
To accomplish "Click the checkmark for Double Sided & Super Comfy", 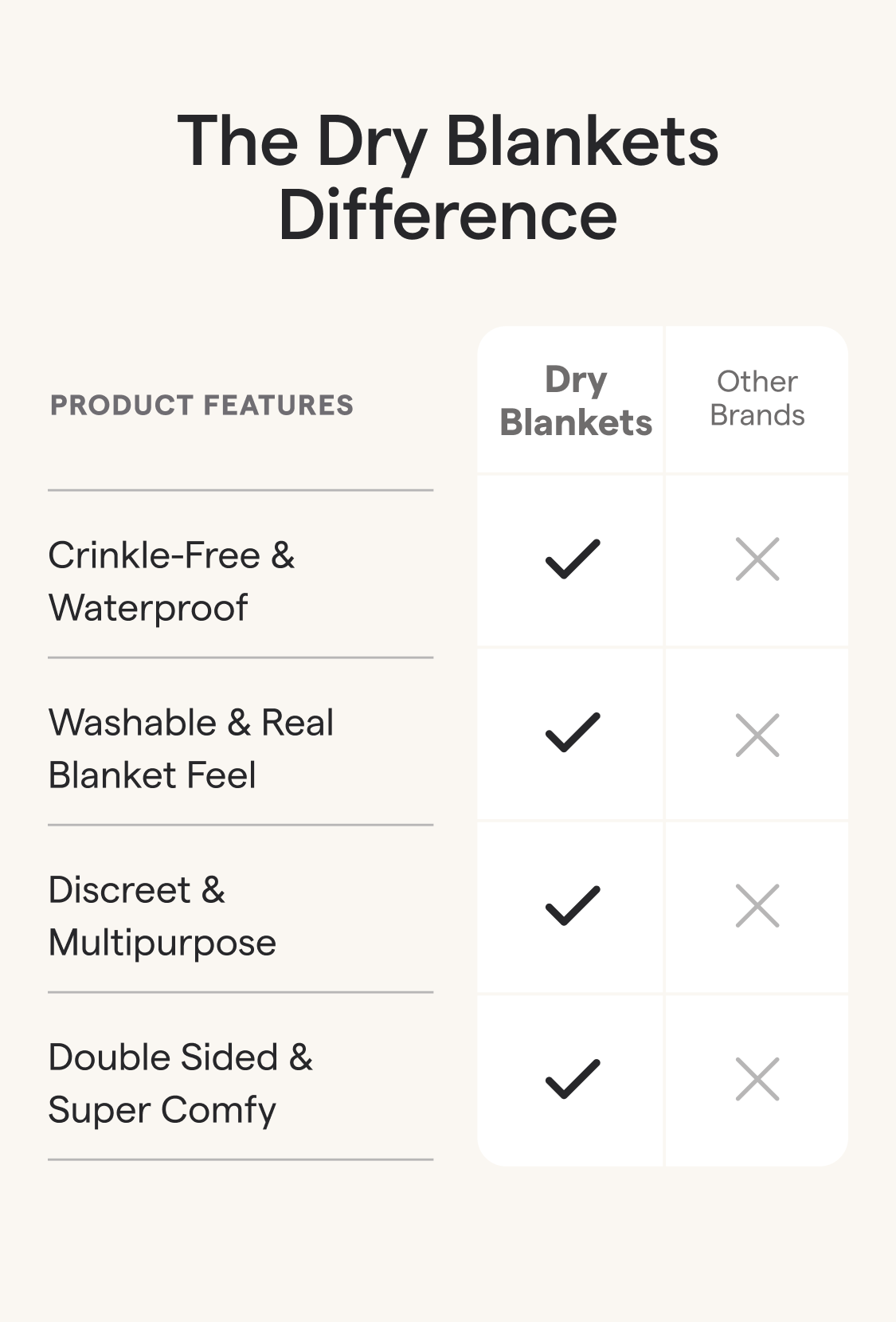I will click(x=572, y=1079).
